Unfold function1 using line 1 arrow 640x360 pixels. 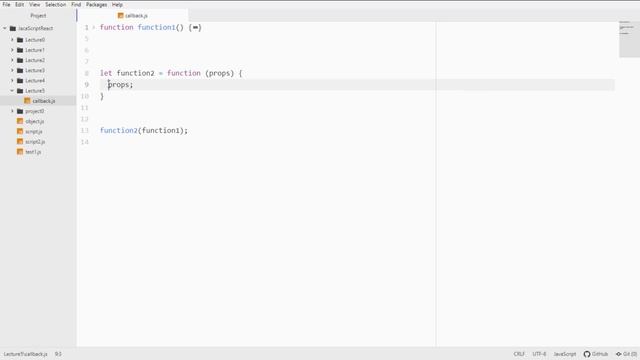pos(94,27)
